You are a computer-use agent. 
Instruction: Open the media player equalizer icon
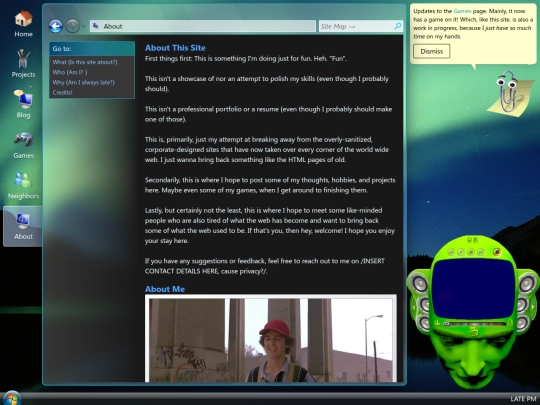click(437, 323)
